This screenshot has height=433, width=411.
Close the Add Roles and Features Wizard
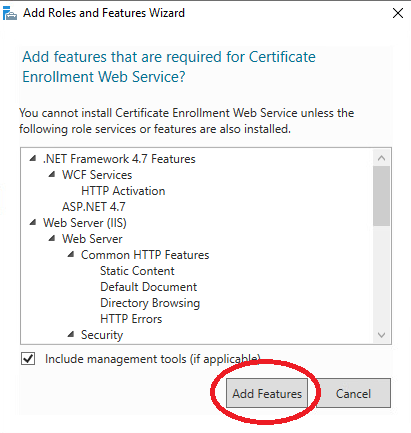pos(398,13)
